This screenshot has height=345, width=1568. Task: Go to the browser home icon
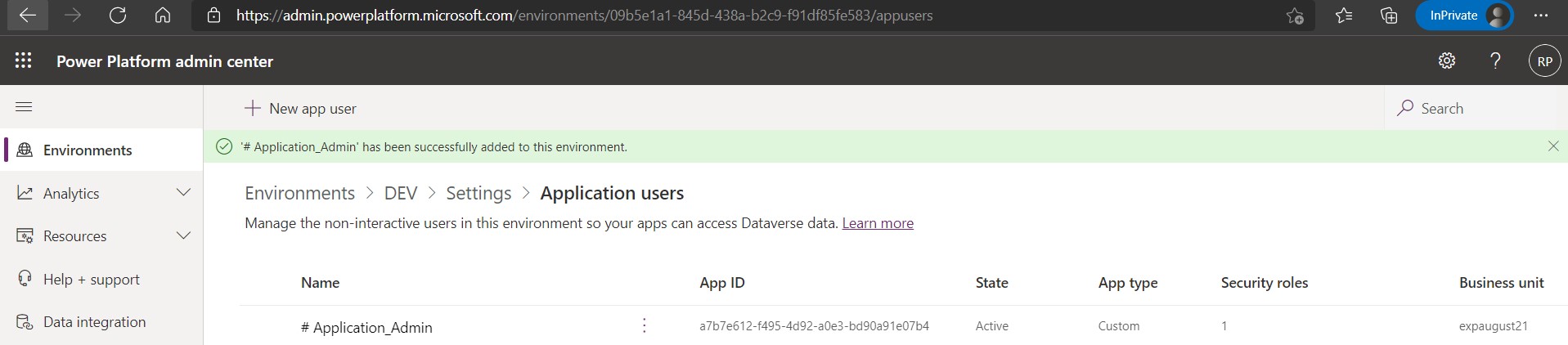(163, 16)
